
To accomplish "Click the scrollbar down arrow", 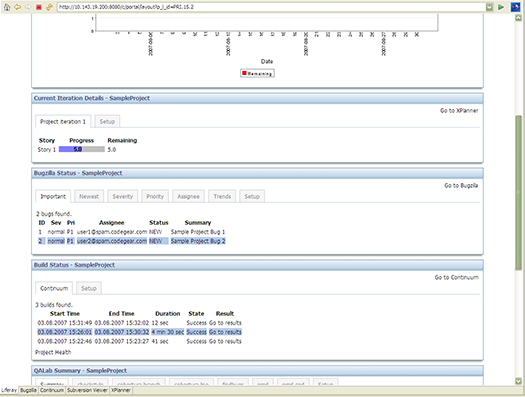I will pyautogui.click(x=518, y=381).
